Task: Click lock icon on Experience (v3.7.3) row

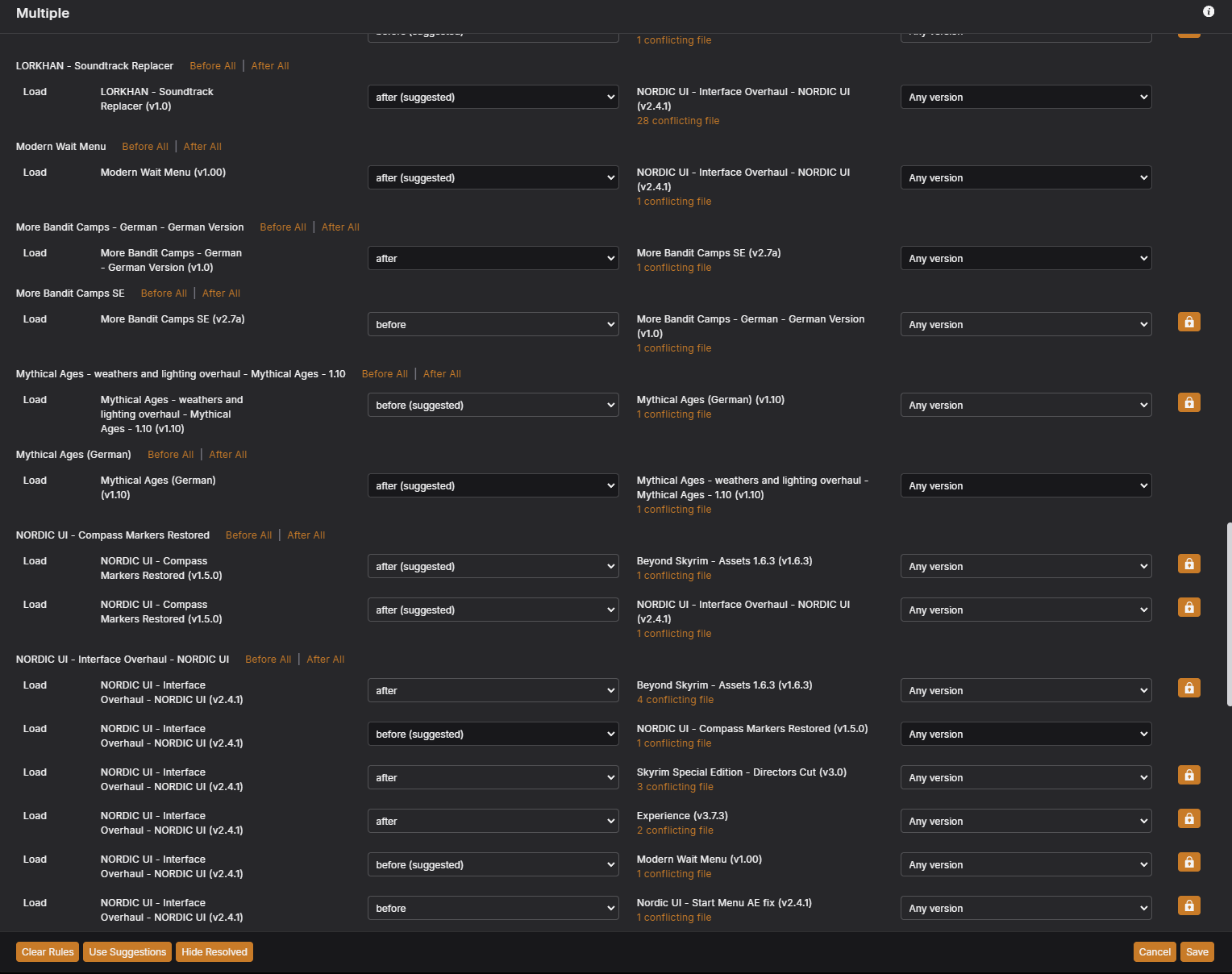Action: tap(1188, 818)
